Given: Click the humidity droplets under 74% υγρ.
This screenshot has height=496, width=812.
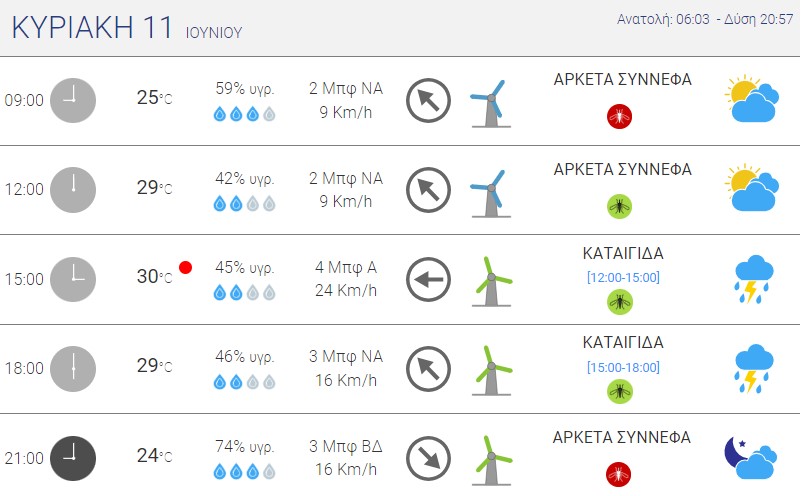Looking at the screenshot, I should click(x=244, y=472).
